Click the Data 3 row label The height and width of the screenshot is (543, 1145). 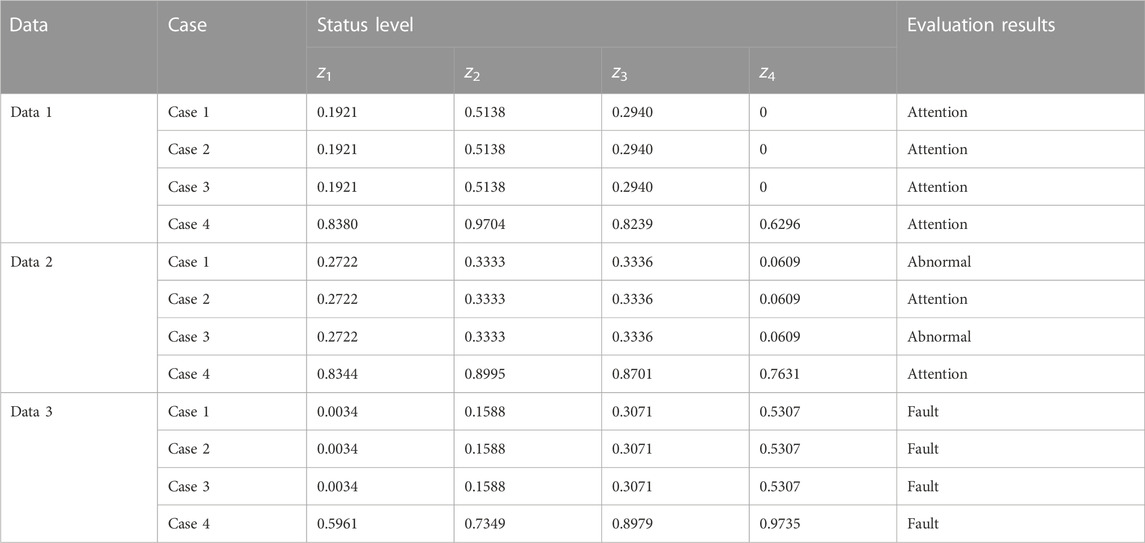click(x=78, y=467)
